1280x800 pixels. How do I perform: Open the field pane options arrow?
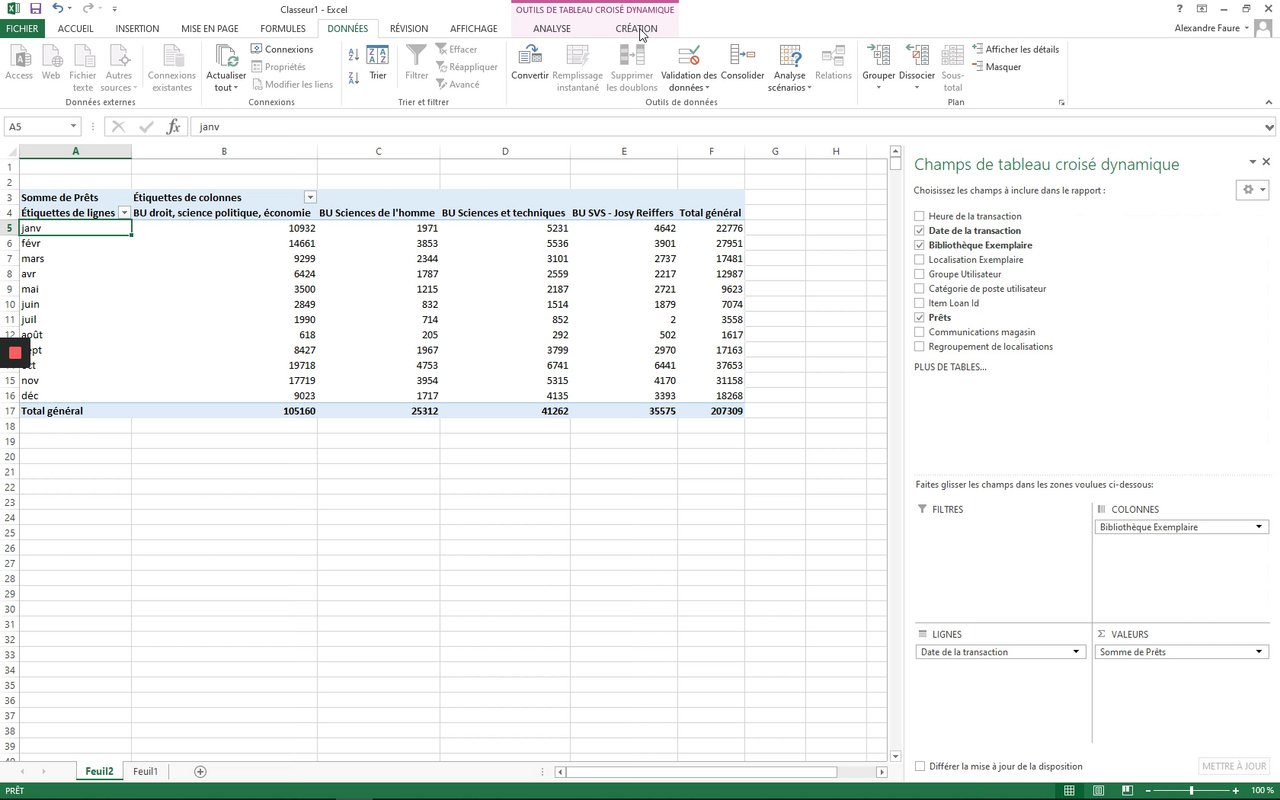tap(1252, 162)
